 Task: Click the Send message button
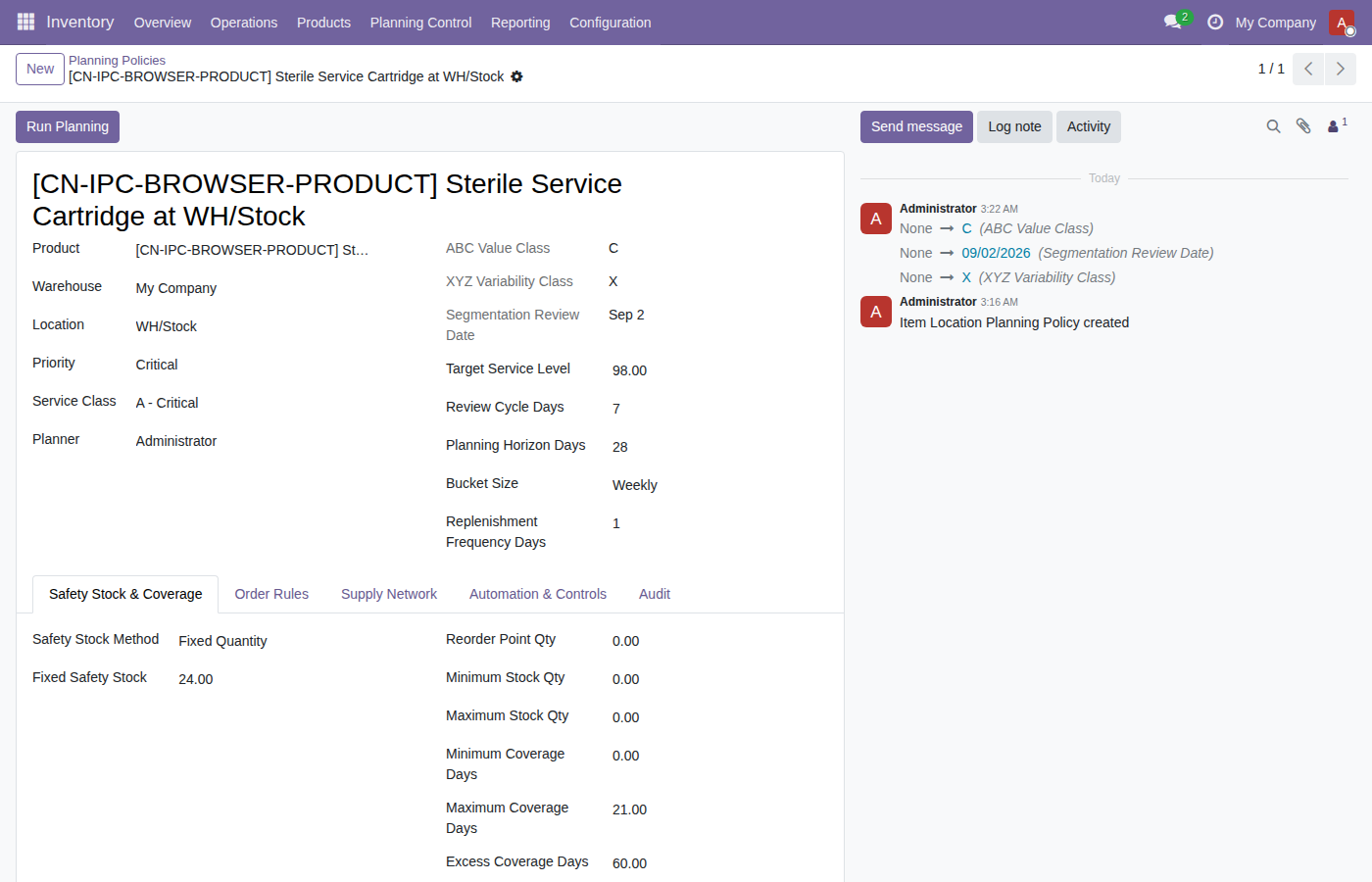[x=916, y=126]
